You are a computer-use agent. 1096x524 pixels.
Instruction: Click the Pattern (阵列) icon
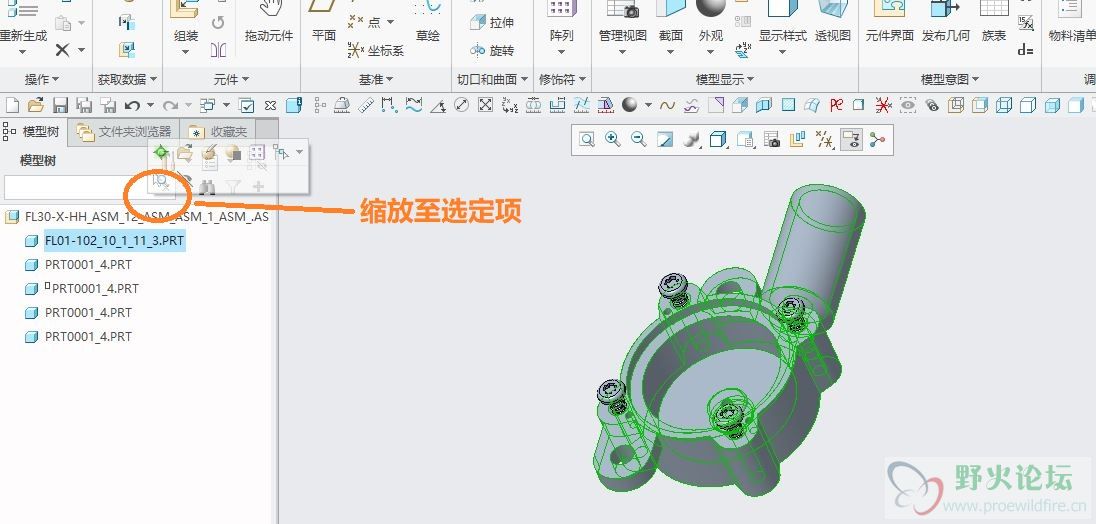(561, 10)
